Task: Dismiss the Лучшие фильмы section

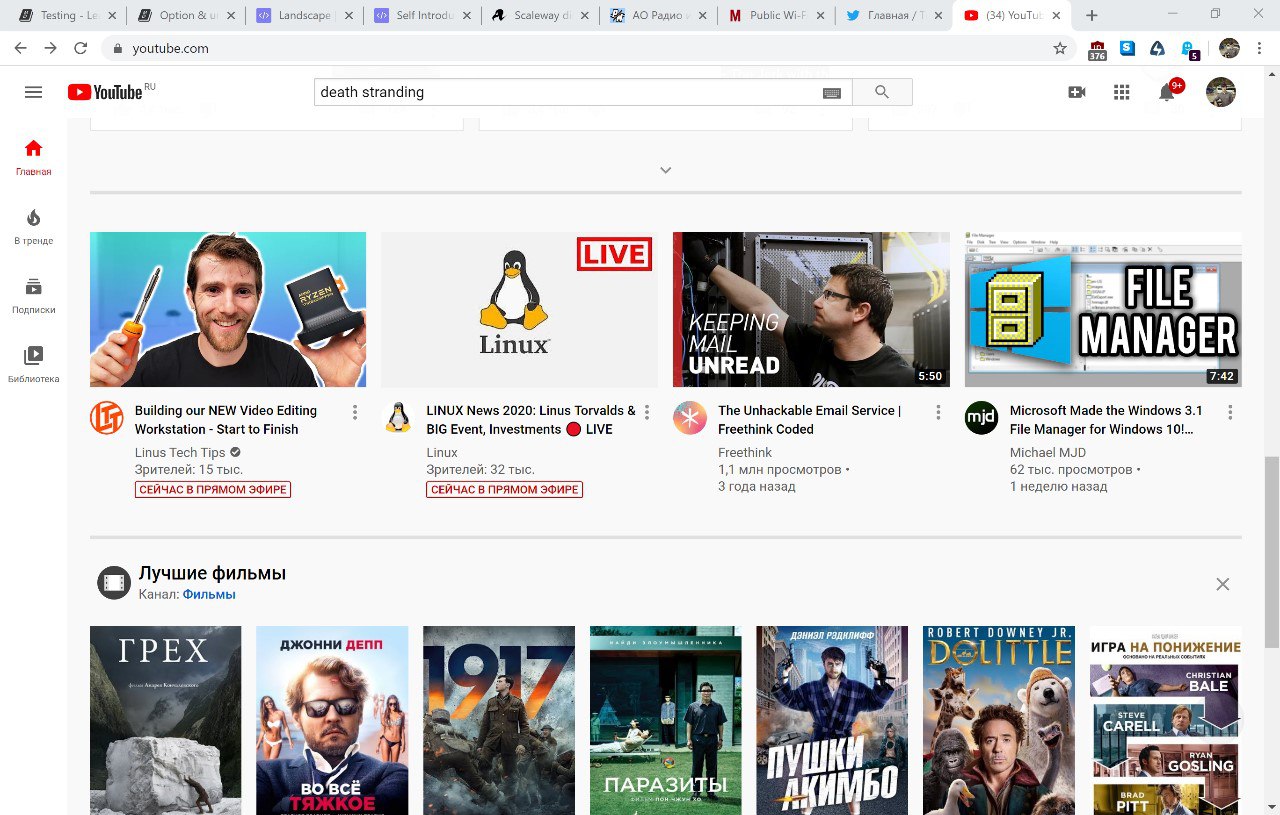Action: (1222, 584)
